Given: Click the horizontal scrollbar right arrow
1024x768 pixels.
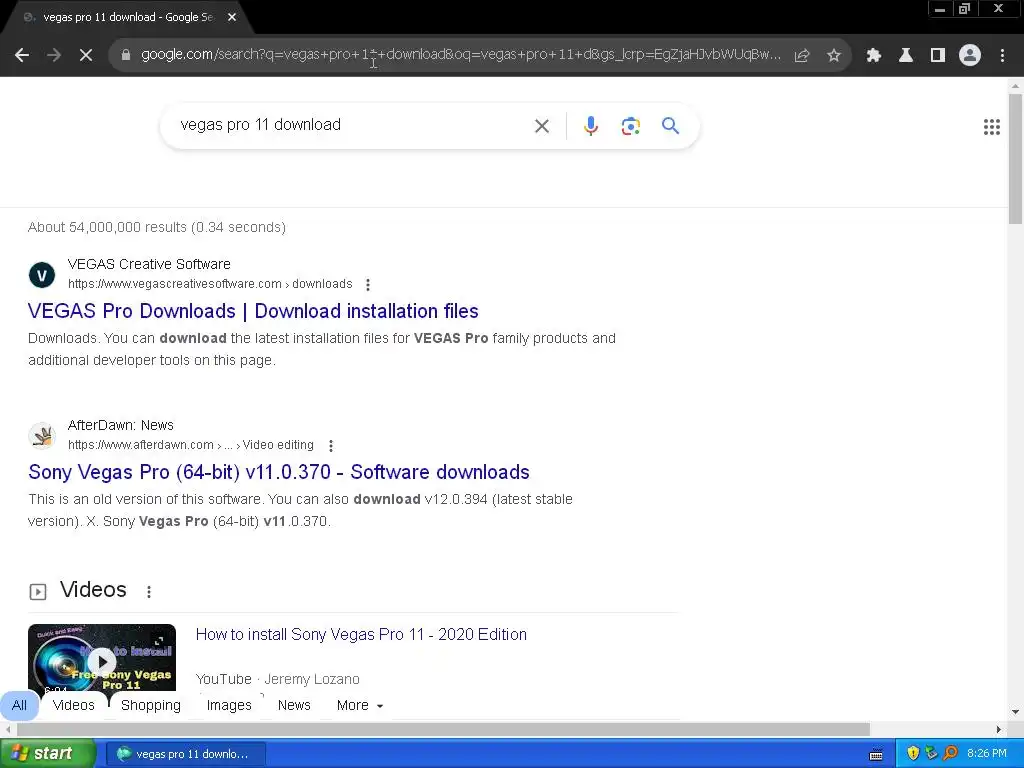Looking at the screenshot, I should click(999, 729).
